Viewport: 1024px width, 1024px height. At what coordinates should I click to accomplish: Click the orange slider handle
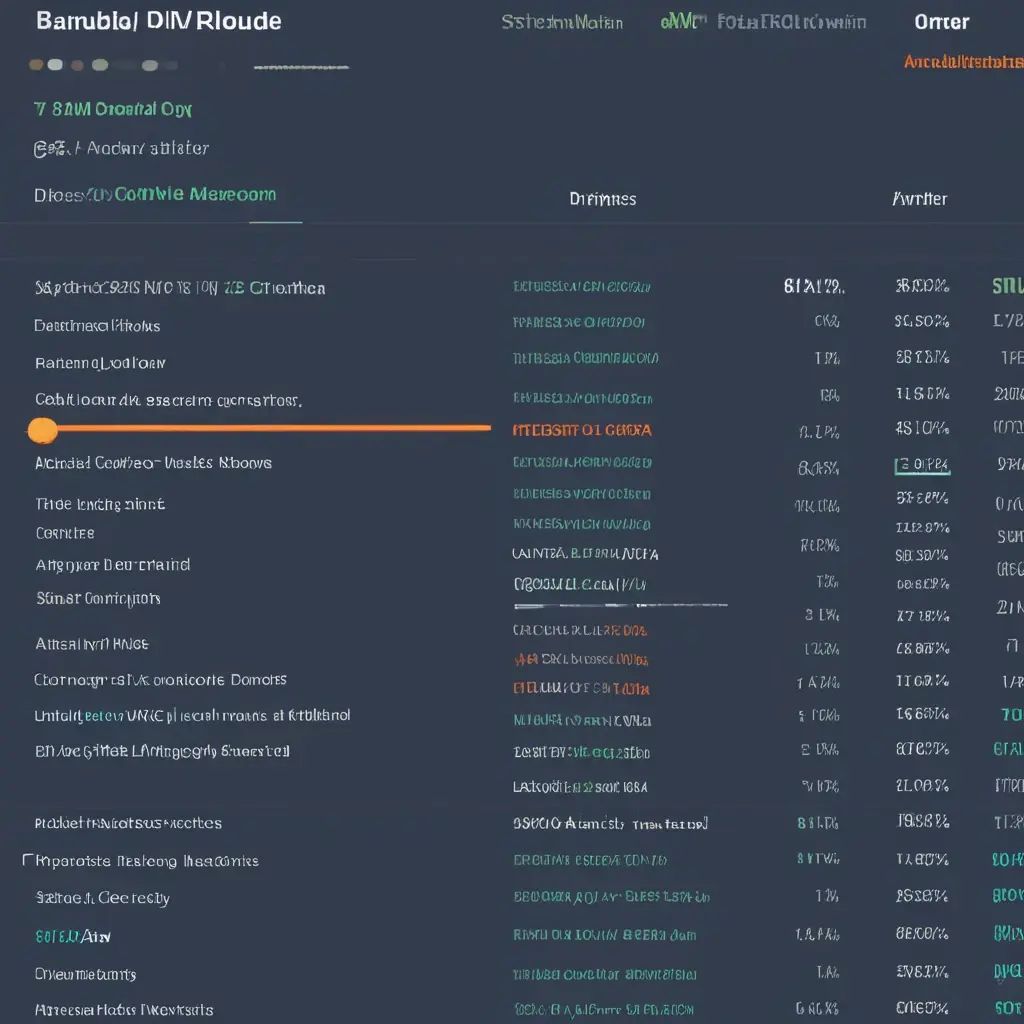(x=42, y=430)
